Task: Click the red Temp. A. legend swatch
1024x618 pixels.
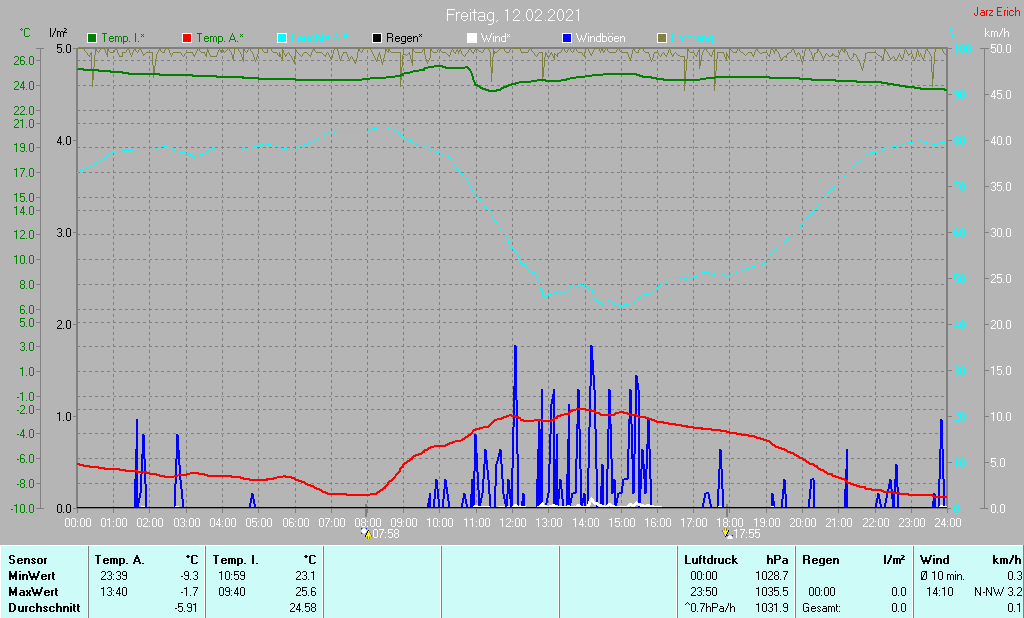Action: click(187, 39)
